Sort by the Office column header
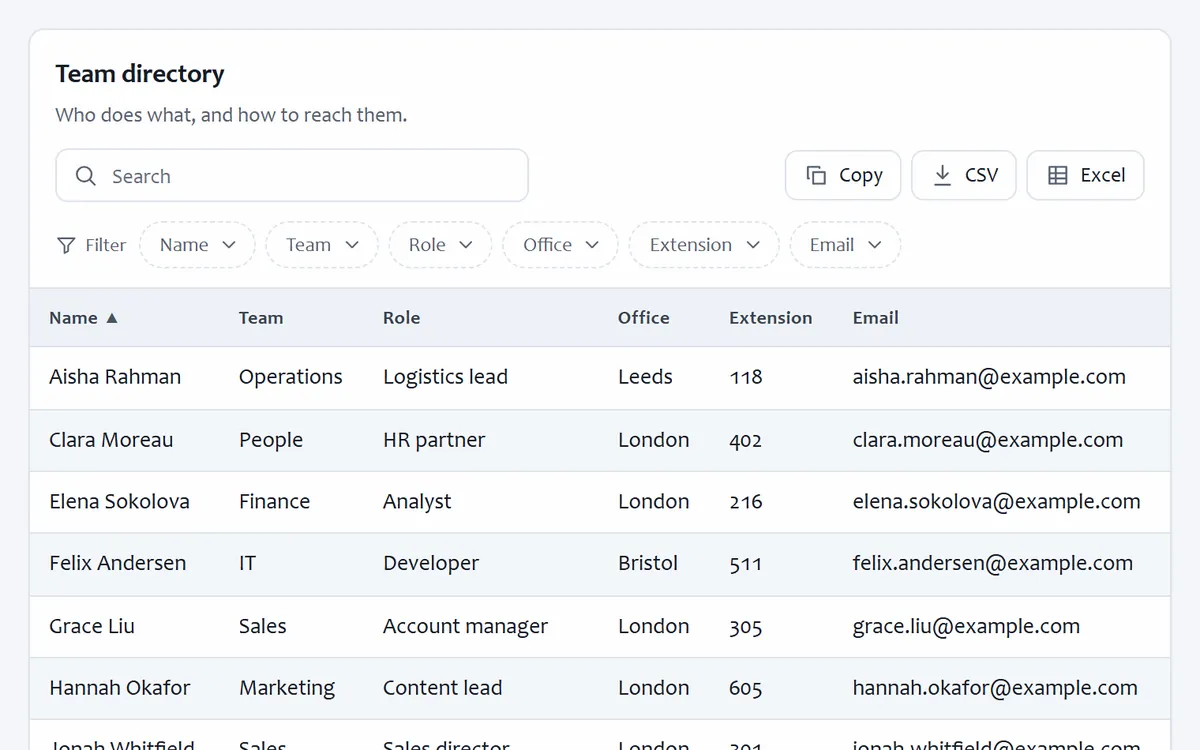Viewport: 1200px width, 750px height. pyautogui.click(x=644, y=318)
